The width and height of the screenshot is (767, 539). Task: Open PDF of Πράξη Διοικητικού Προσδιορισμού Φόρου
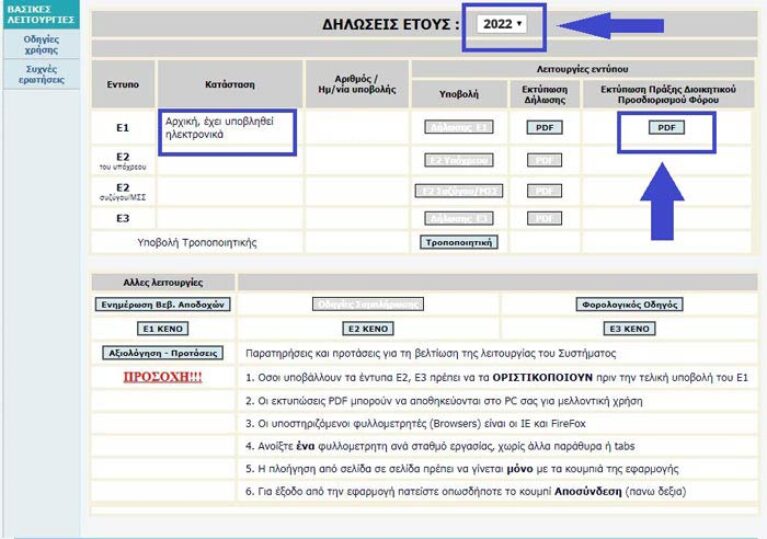[665, 128]
